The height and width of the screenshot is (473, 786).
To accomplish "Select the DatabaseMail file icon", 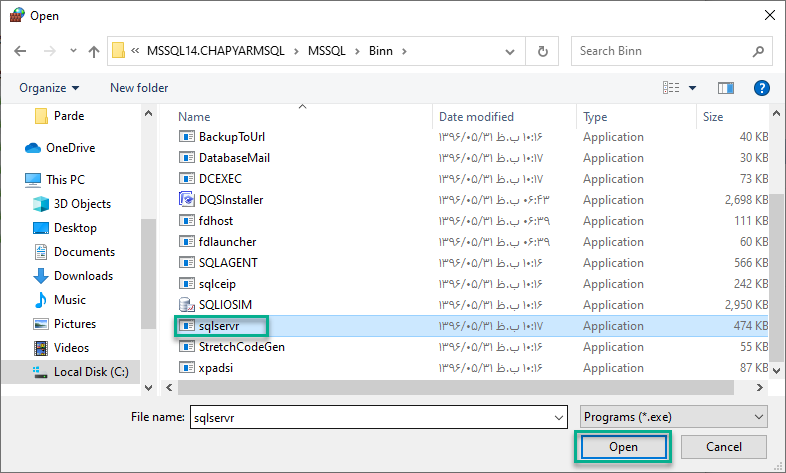I will 186,157.
